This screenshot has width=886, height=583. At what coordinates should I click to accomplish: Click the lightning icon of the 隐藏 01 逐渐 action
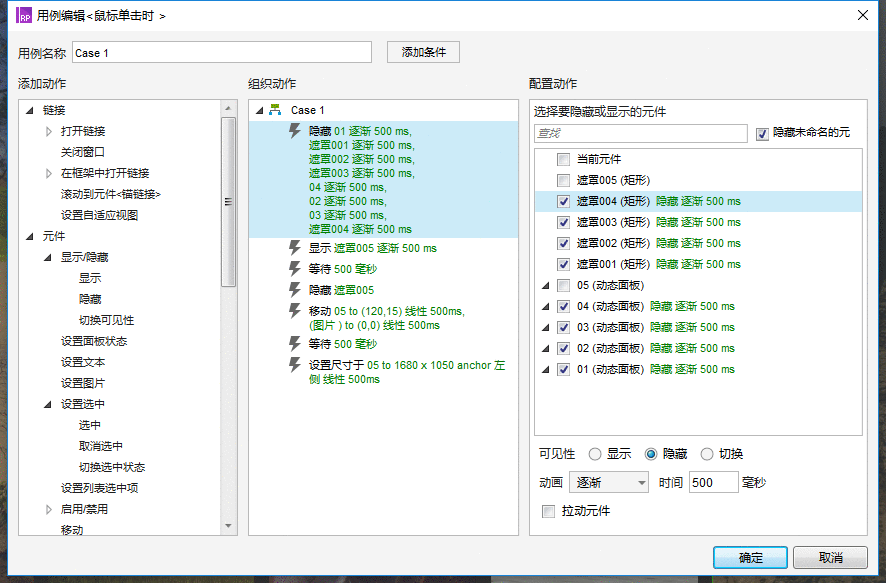[x=295, y=131]
